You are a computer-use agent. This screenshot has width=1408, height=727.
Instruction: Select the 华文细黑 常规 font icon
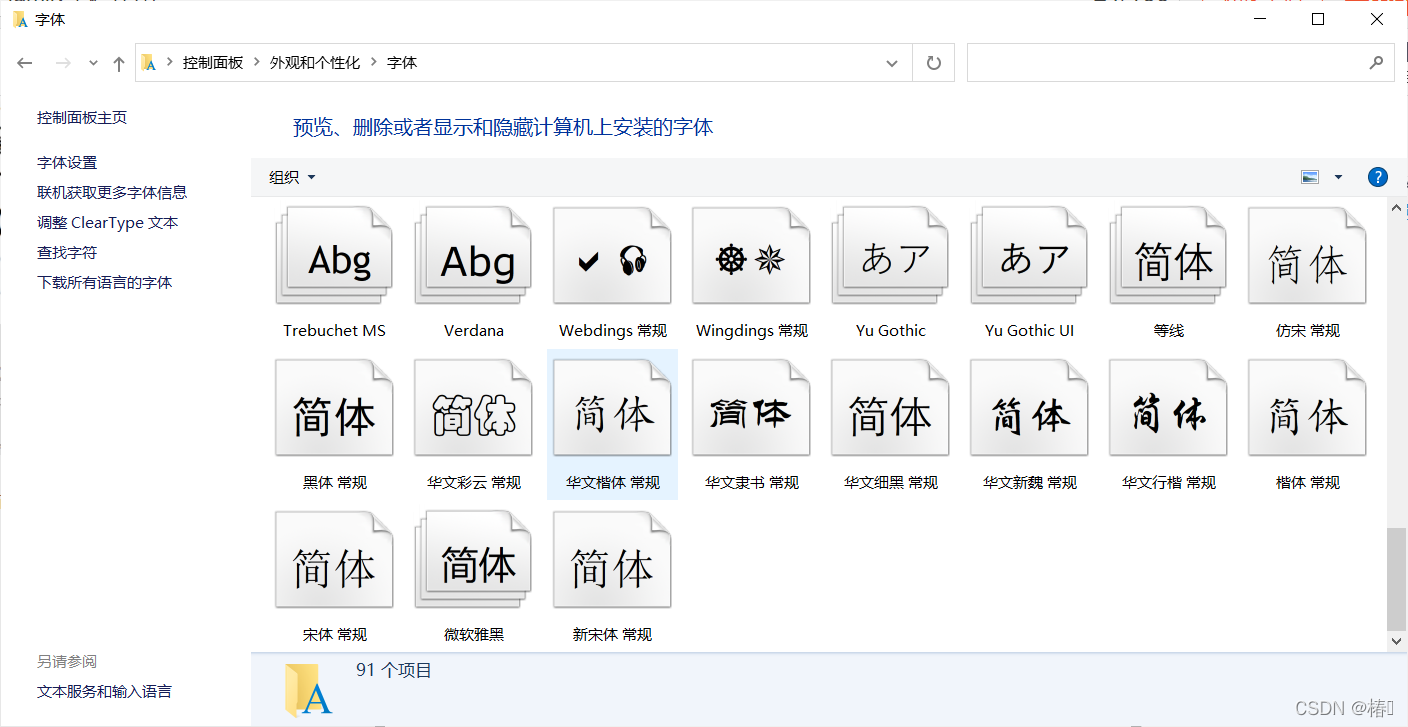(890, 409)
